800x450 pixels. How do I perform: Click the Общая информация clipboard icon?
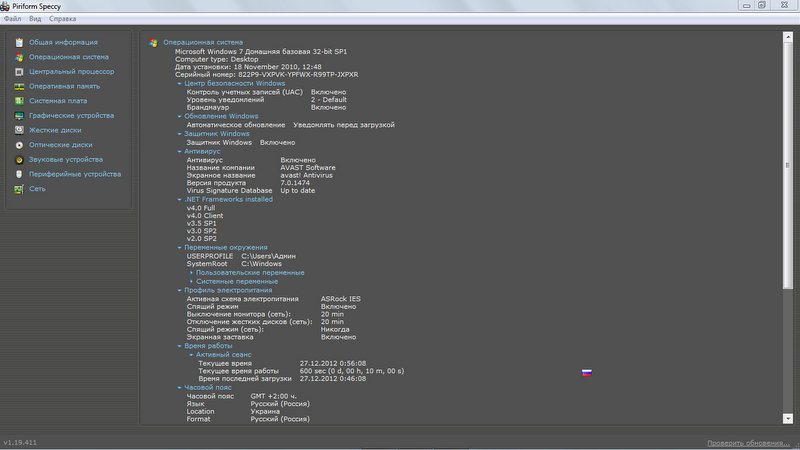pyautogui.click(x=19, y=42)
